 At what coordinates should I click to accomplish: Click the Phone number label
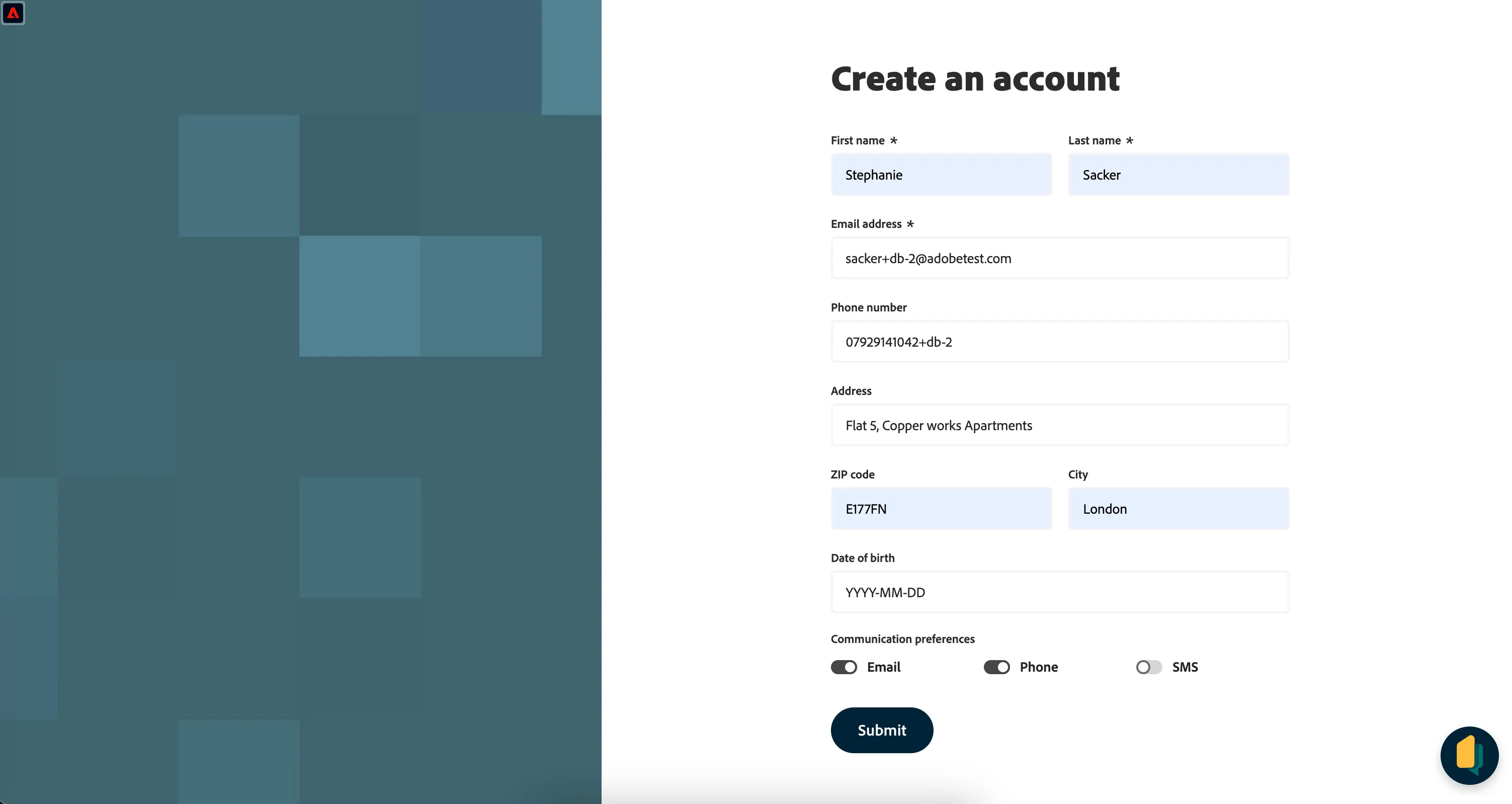(869, 307)
